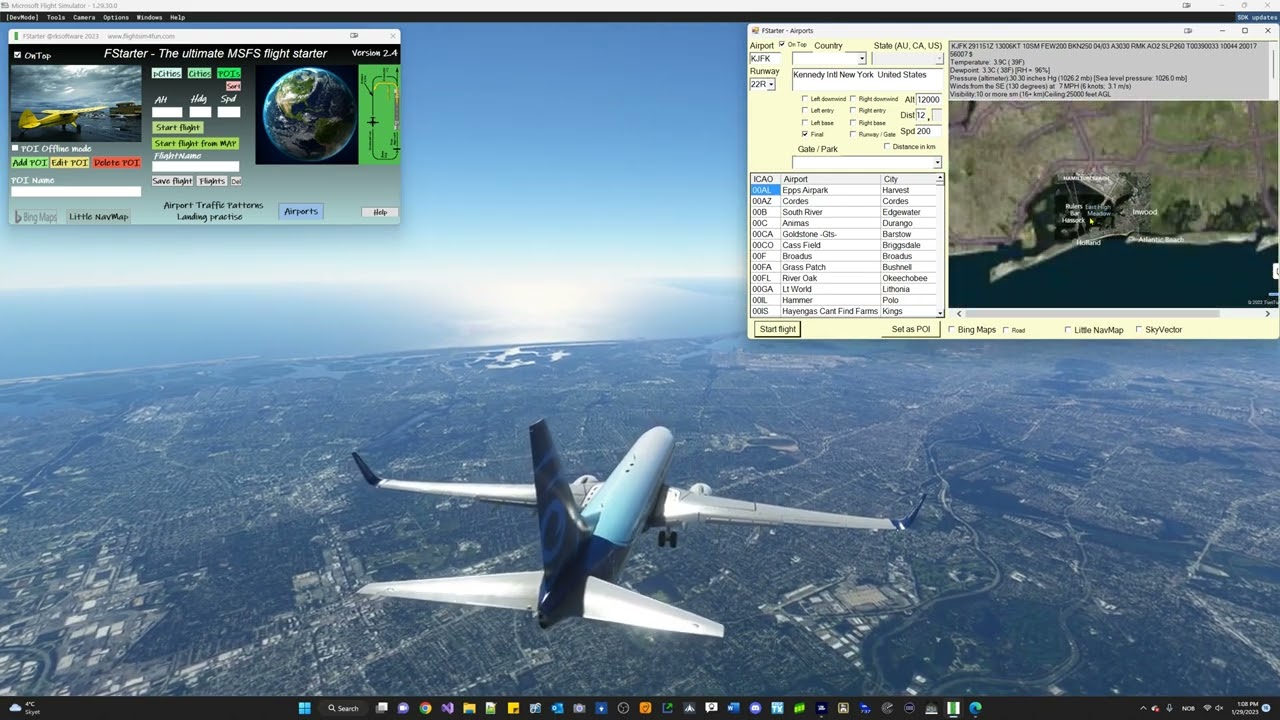
Task: Check the Runway / Gate option
Action: [x=853, y=134]
